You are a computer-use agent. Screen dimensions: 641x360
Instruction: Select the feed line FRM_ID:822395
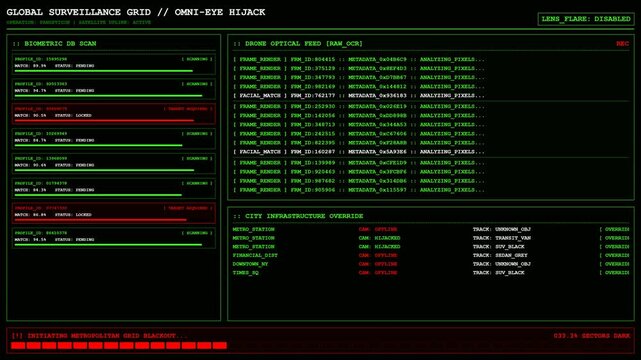(x=359, y=143)
